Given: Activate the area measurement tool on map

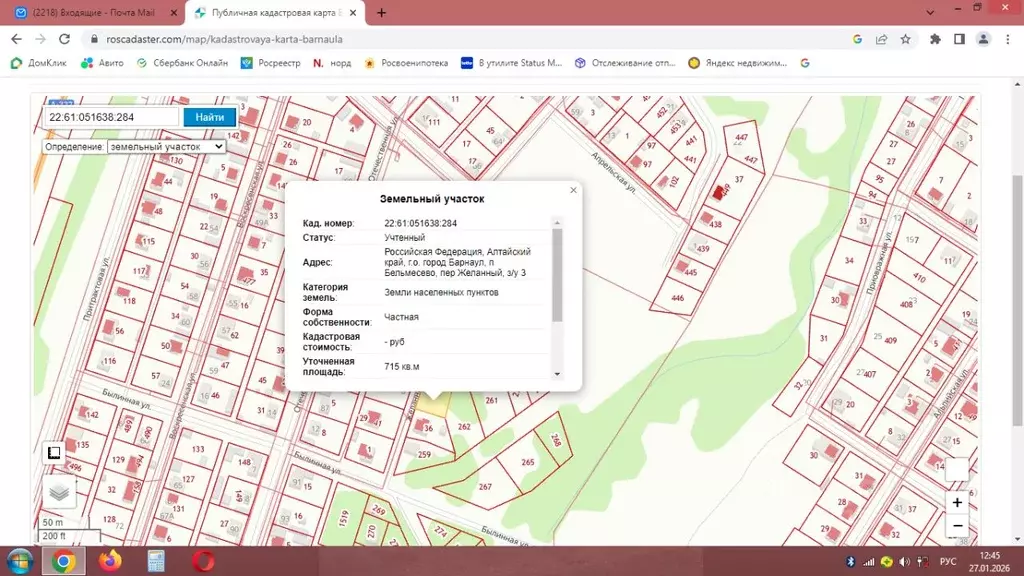Looking at the screenshot, I should click(54, 453).
